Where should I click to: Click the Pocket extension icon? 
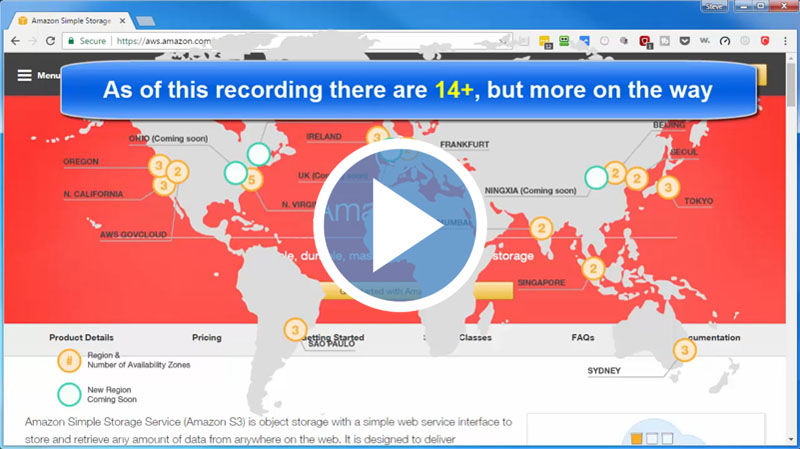tap(683, 41)
